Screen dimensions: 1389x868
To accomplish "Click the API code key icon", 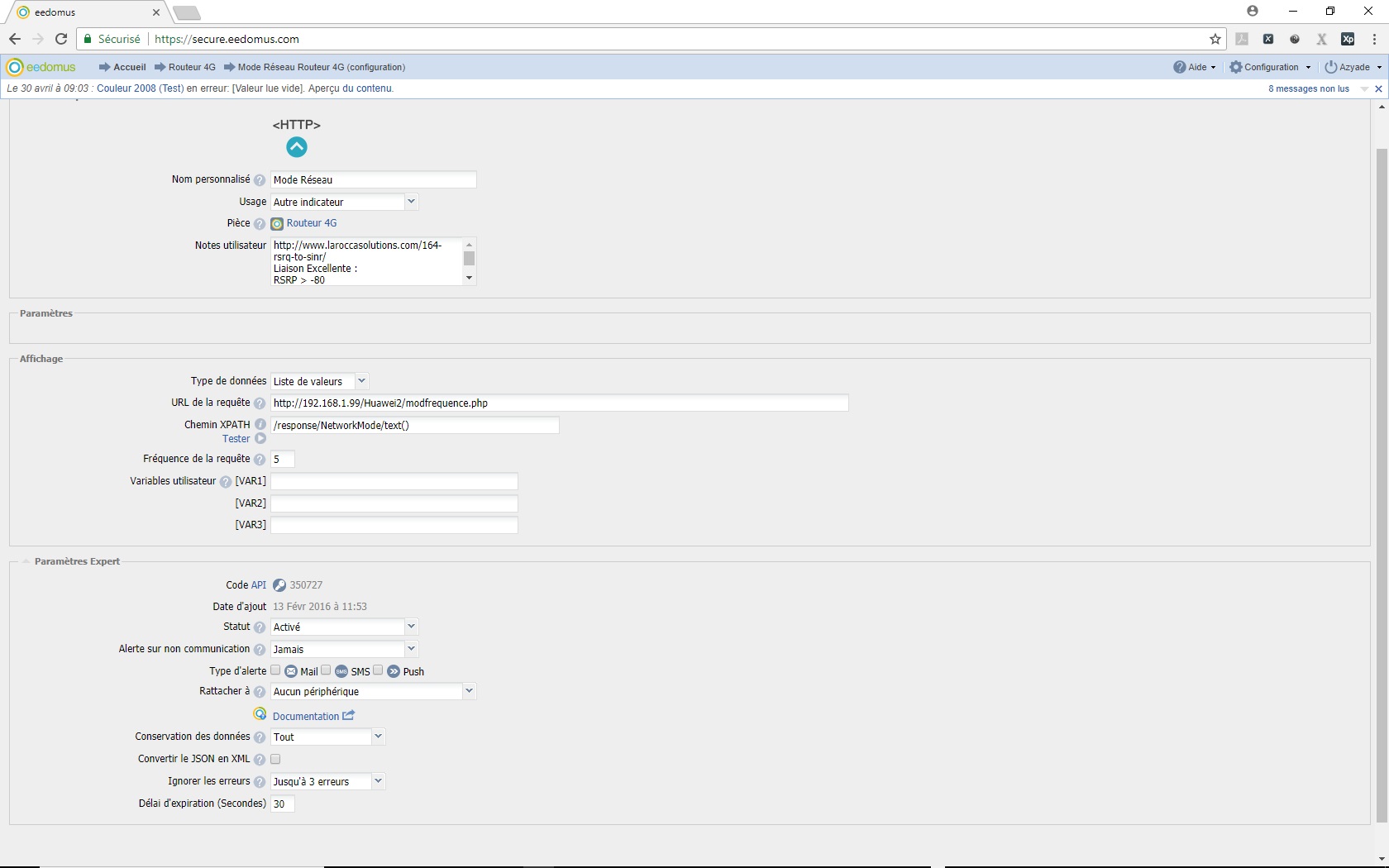I will coord(279,585).
